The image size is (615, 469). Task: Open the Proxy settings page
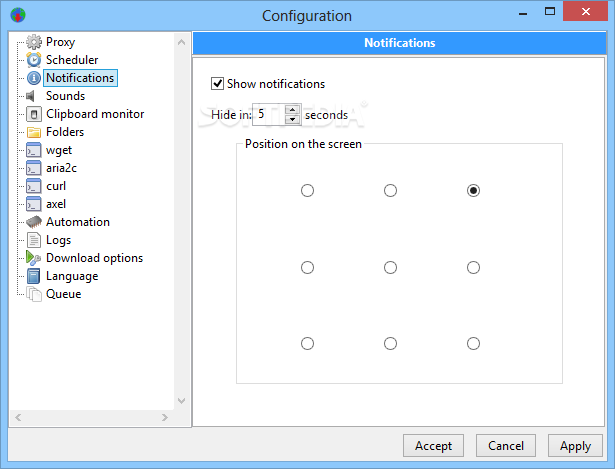[60, 42]
